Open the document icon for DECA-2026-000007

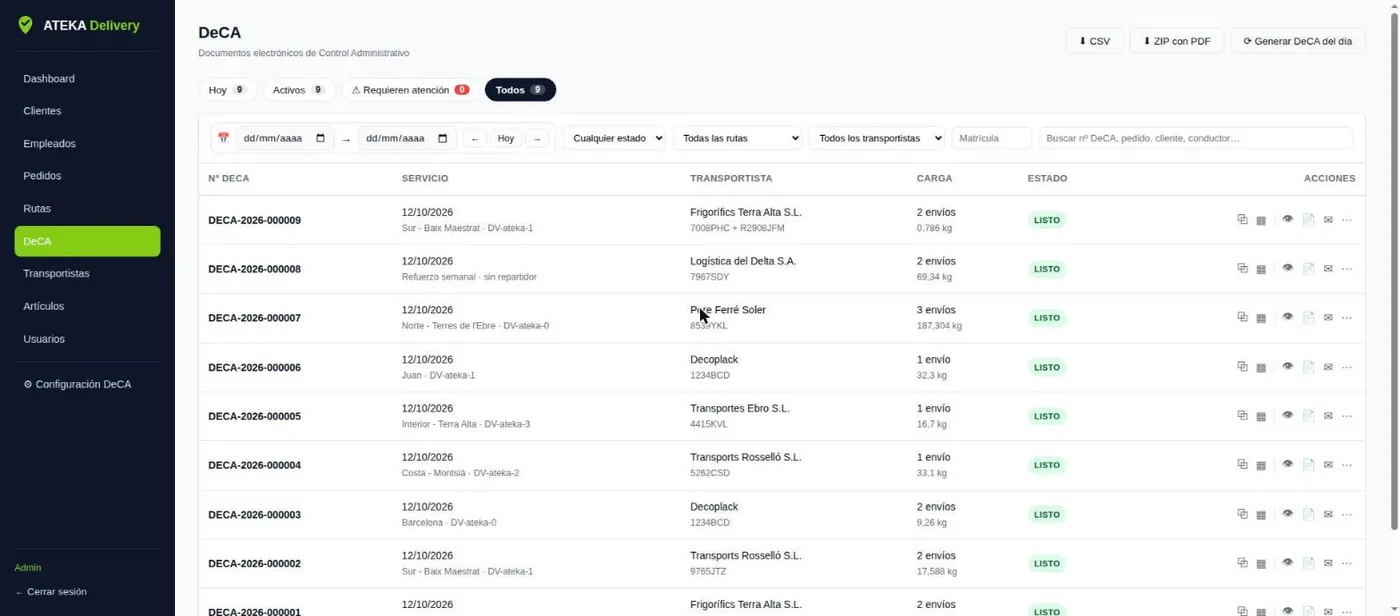[1308, 318]
